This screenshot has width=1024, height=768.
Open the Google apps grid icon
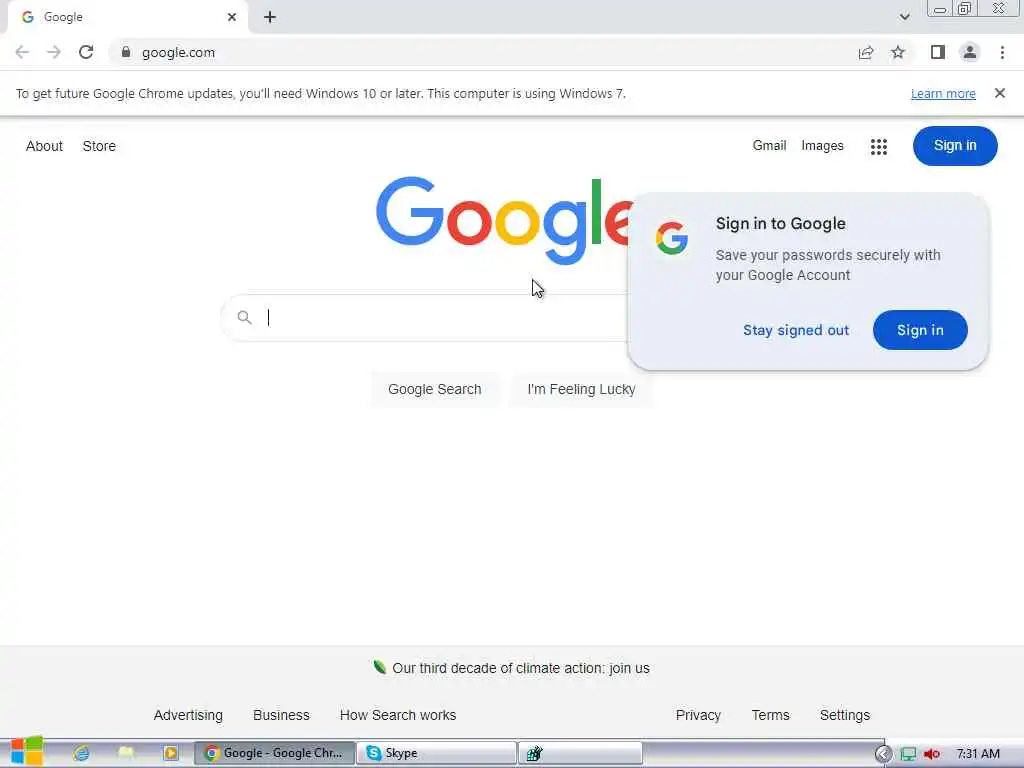pyautogui.click(x=879, y=146)
